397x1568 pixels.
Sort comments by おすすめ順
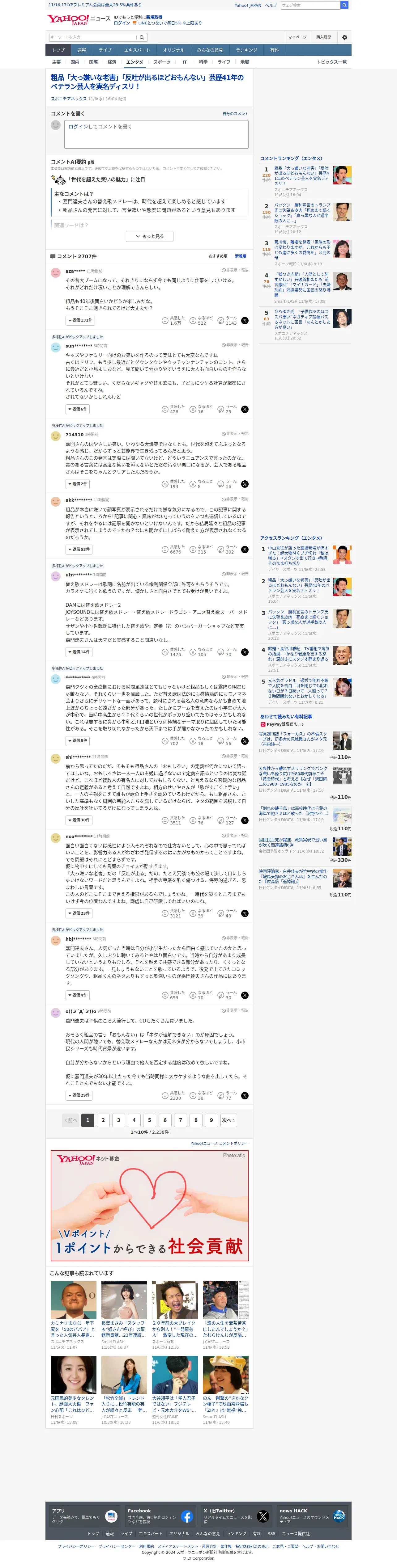(x=218, y=256)
